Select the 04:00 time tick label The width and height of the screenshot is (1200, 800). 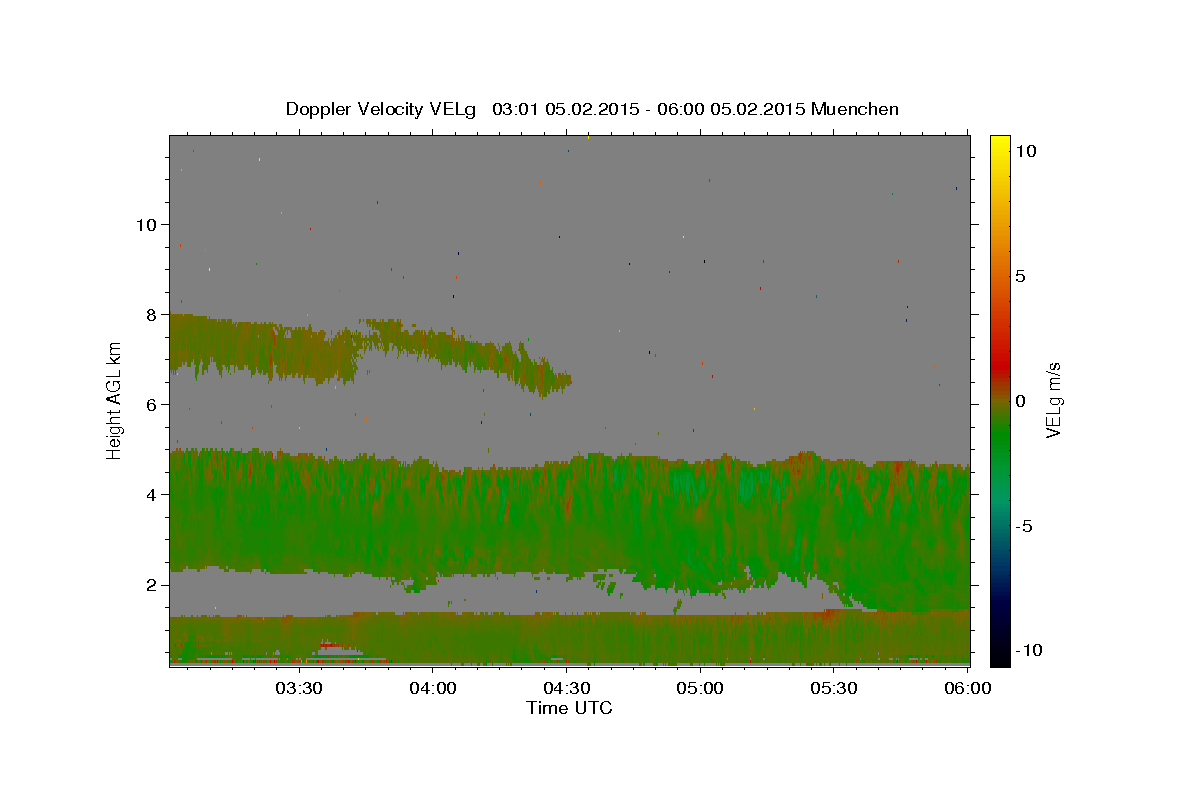432,688
